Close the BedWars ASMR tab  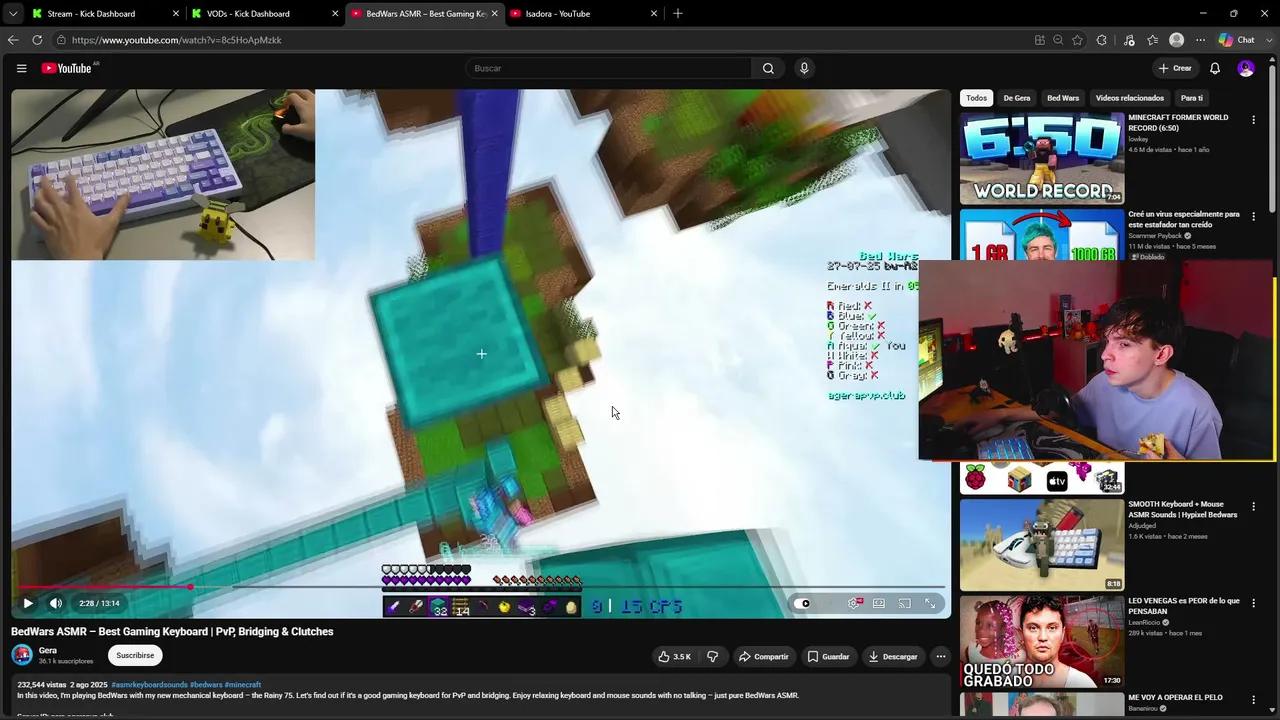tap(494, 14)
